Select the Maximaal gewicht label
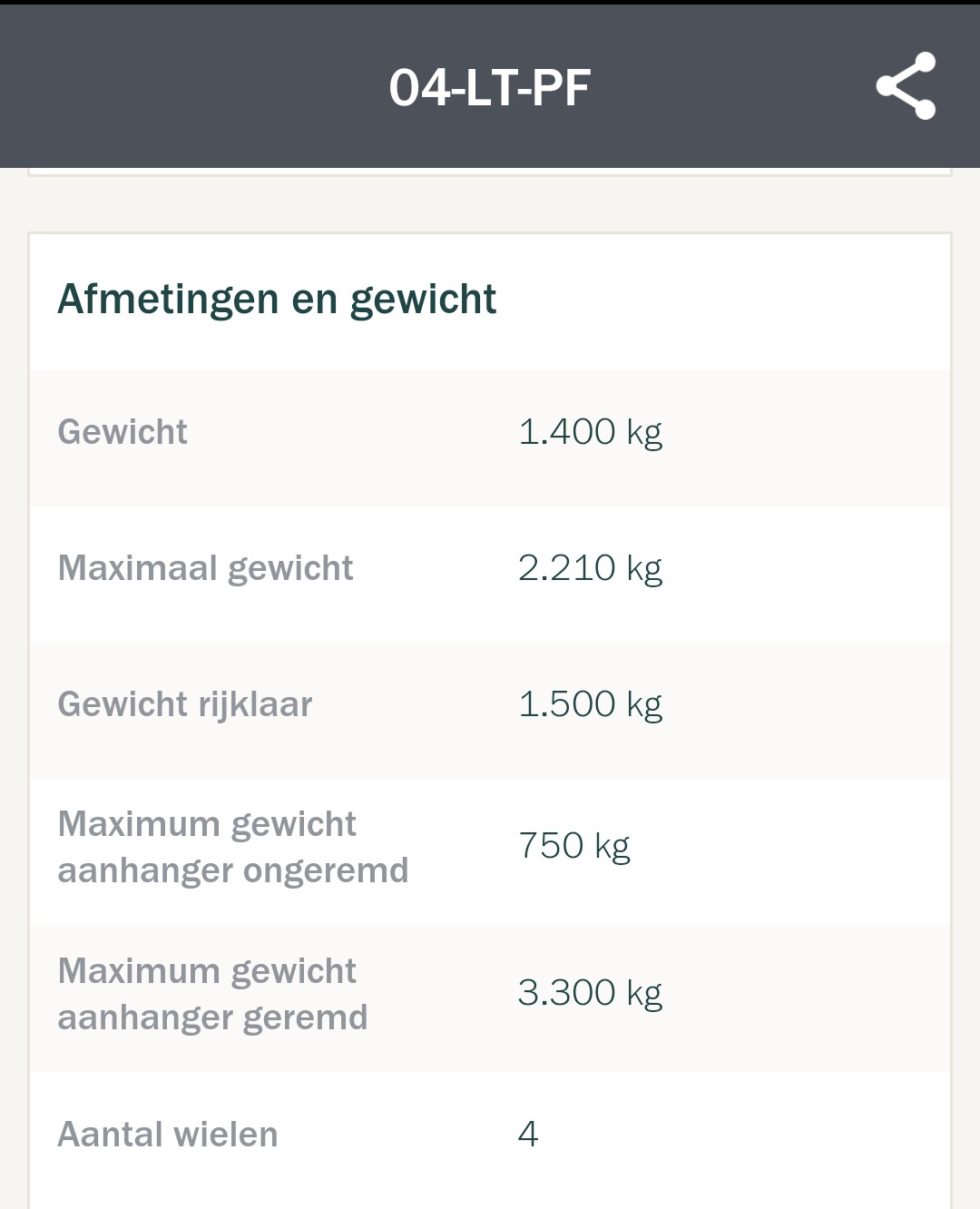Screen dimensions: 980x1209 pyautogui.click(x=205, y=568)
